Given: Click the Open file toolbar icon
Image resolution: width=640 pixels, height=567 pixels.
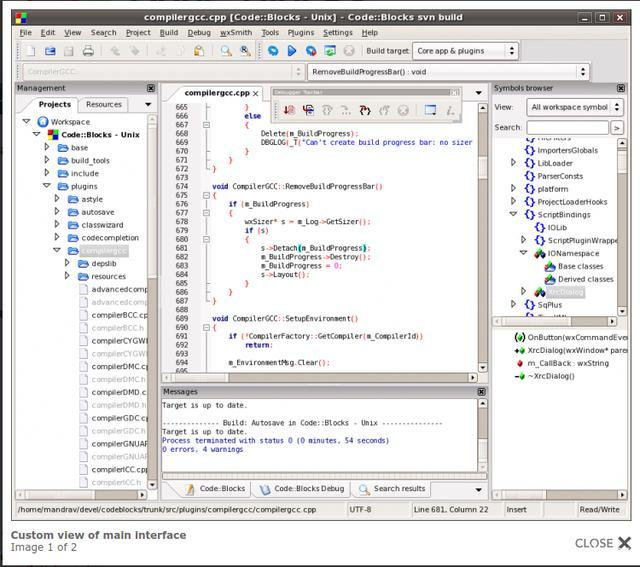Looking at the screenshot, I should pyautogui.click(x=50, y=51).
